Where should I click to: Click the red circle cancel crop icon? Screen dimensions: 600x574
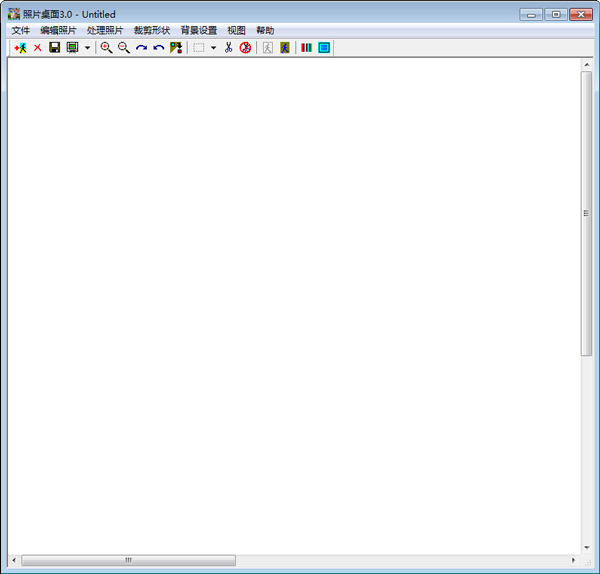point(245,47)
